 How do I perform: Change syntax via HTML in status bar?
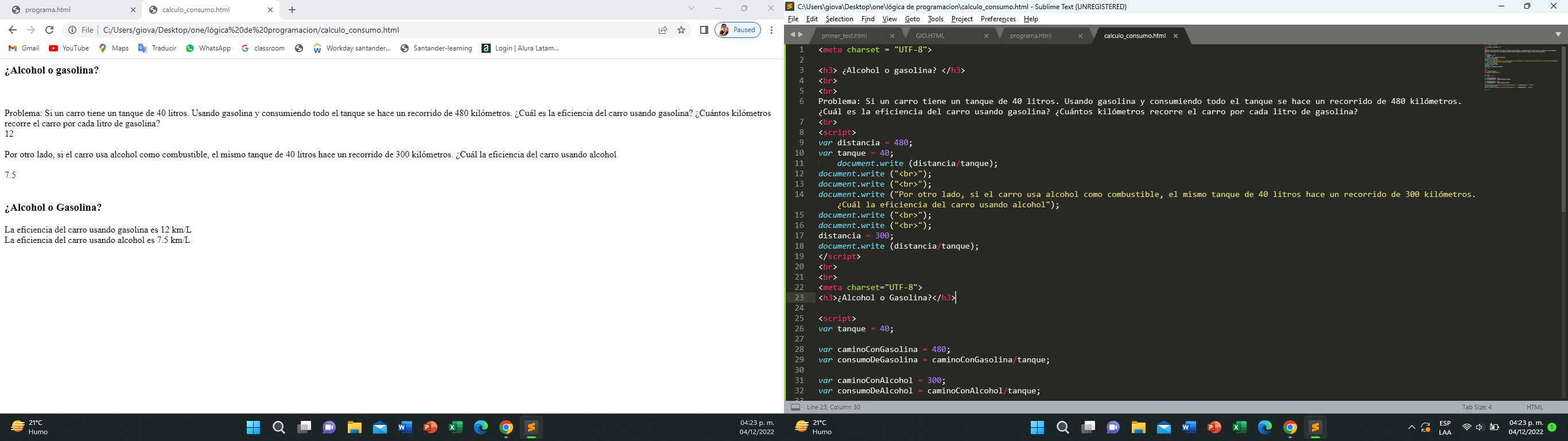tap(1534, 407)
